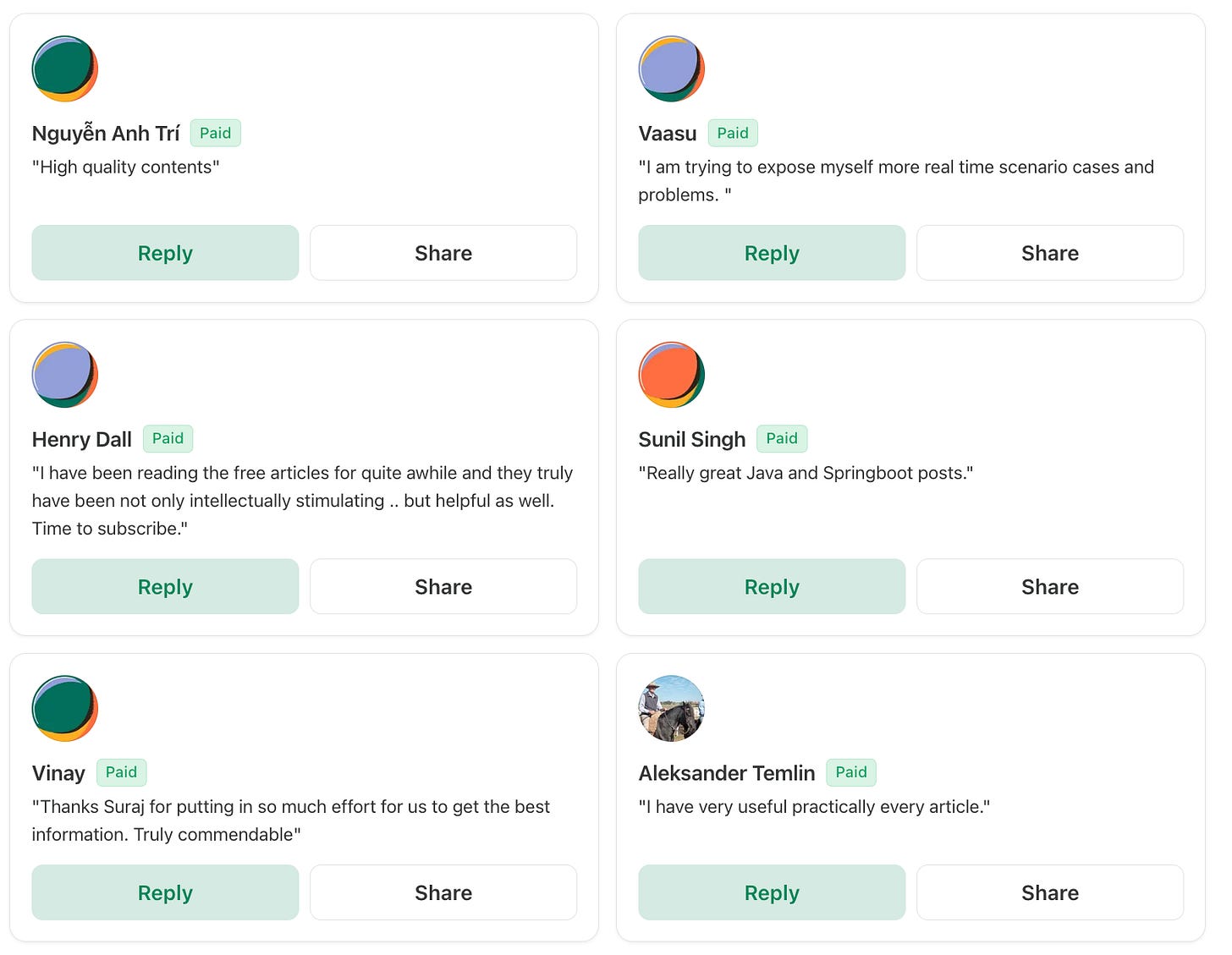Reply to Sunil Singh's comment
Screen dimensions: 1232x955
click(772, 586)
